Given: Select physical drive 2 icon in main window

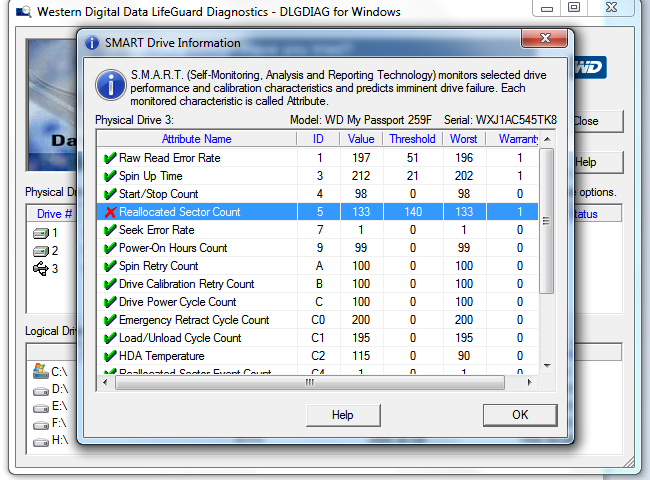Looking at the screenshot, I should 41,251.
